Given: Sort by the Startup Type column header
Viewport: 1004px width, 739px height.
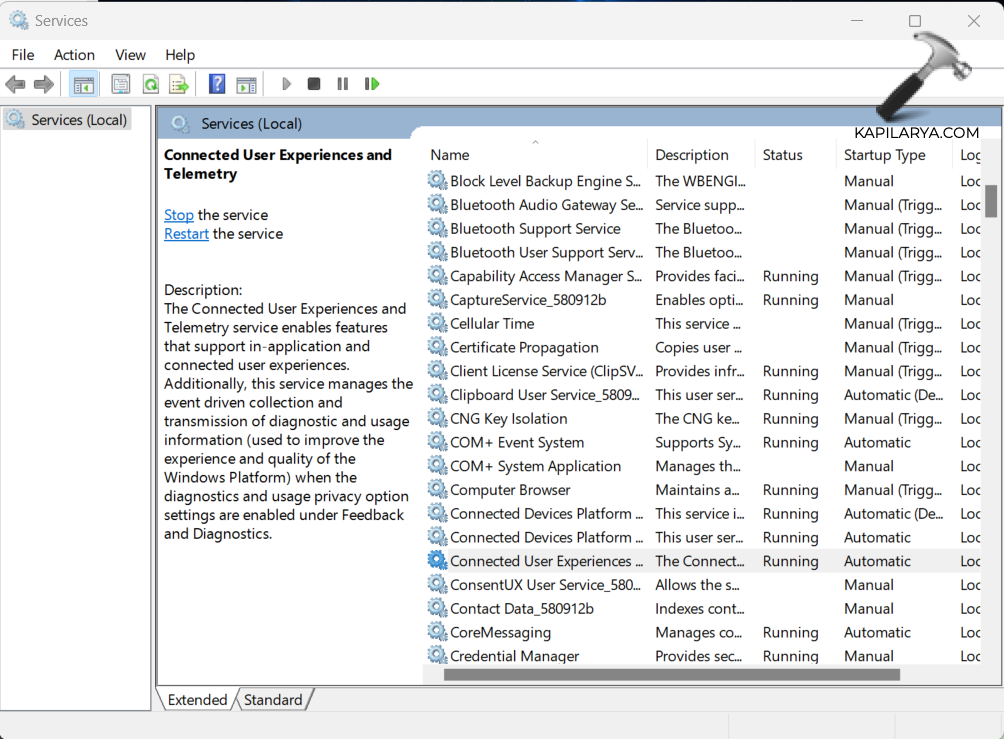Looking at the screenshot, I should (884, 155).
